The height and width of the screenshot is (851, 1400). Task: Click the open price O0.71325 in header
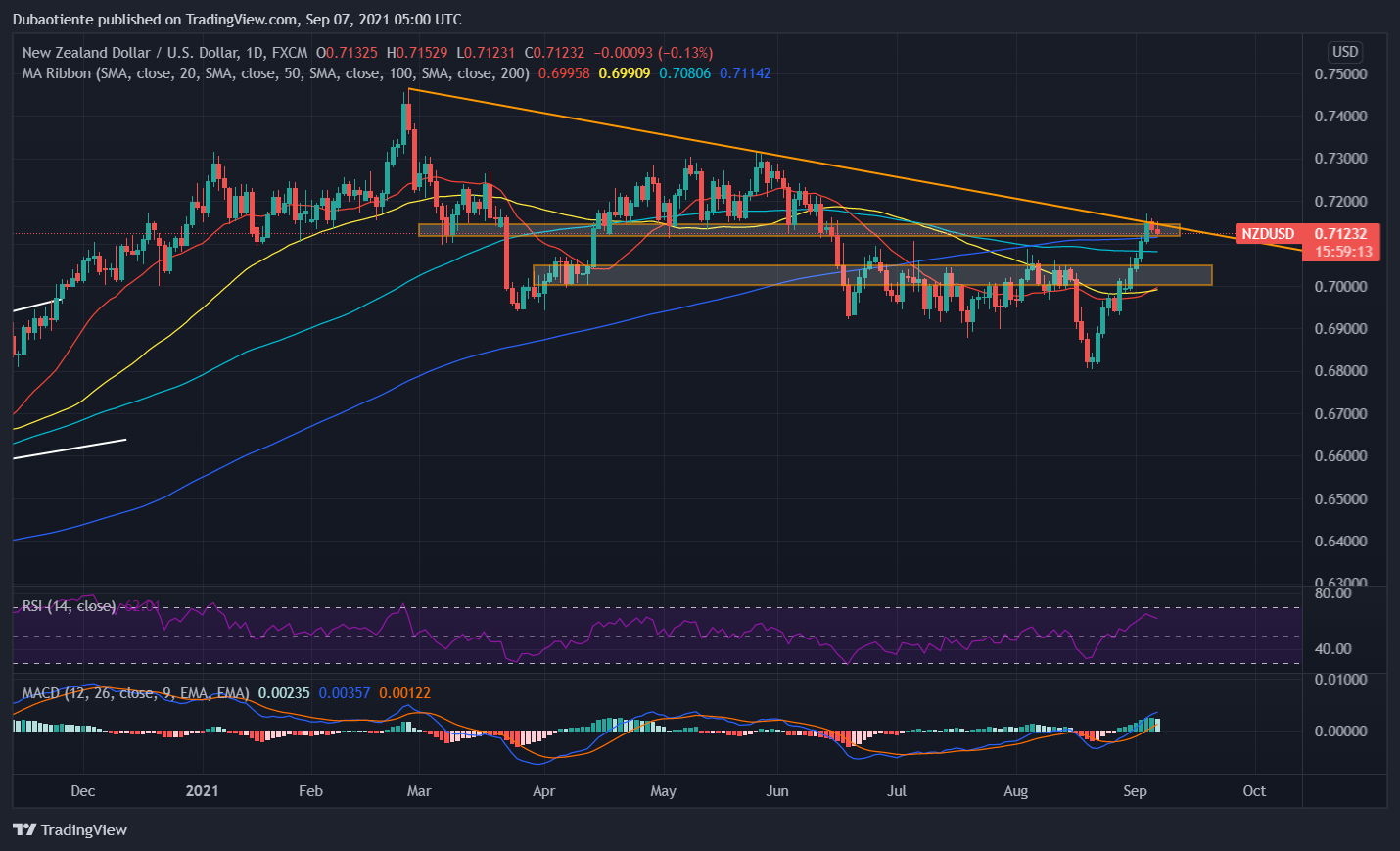point(347,53)
